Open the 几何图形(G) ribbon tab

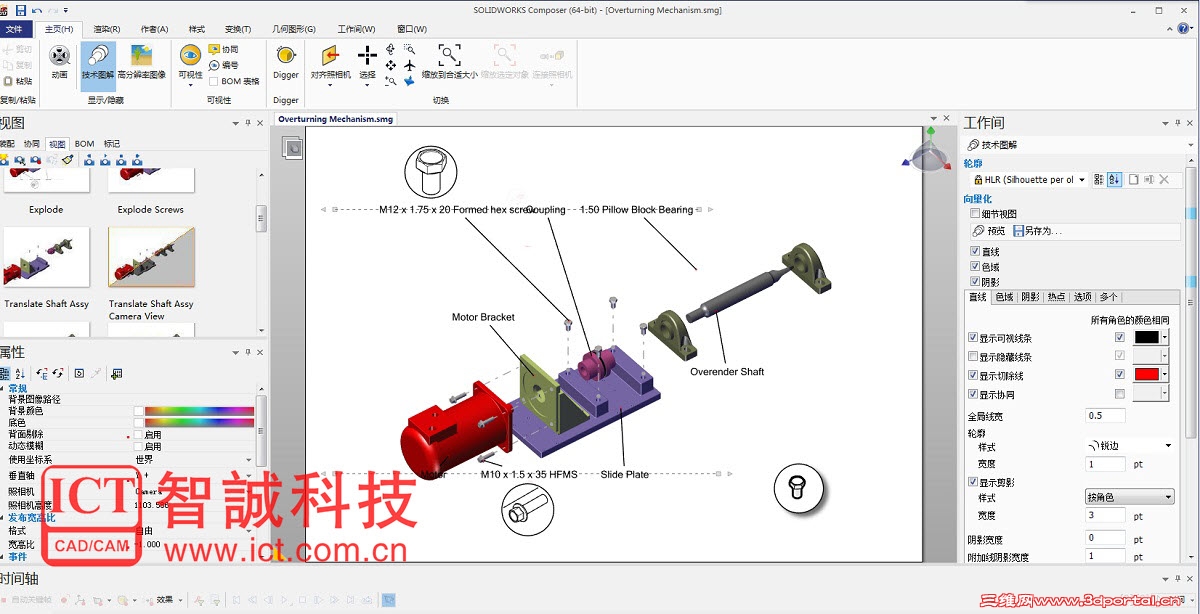(x=294, y=29)
